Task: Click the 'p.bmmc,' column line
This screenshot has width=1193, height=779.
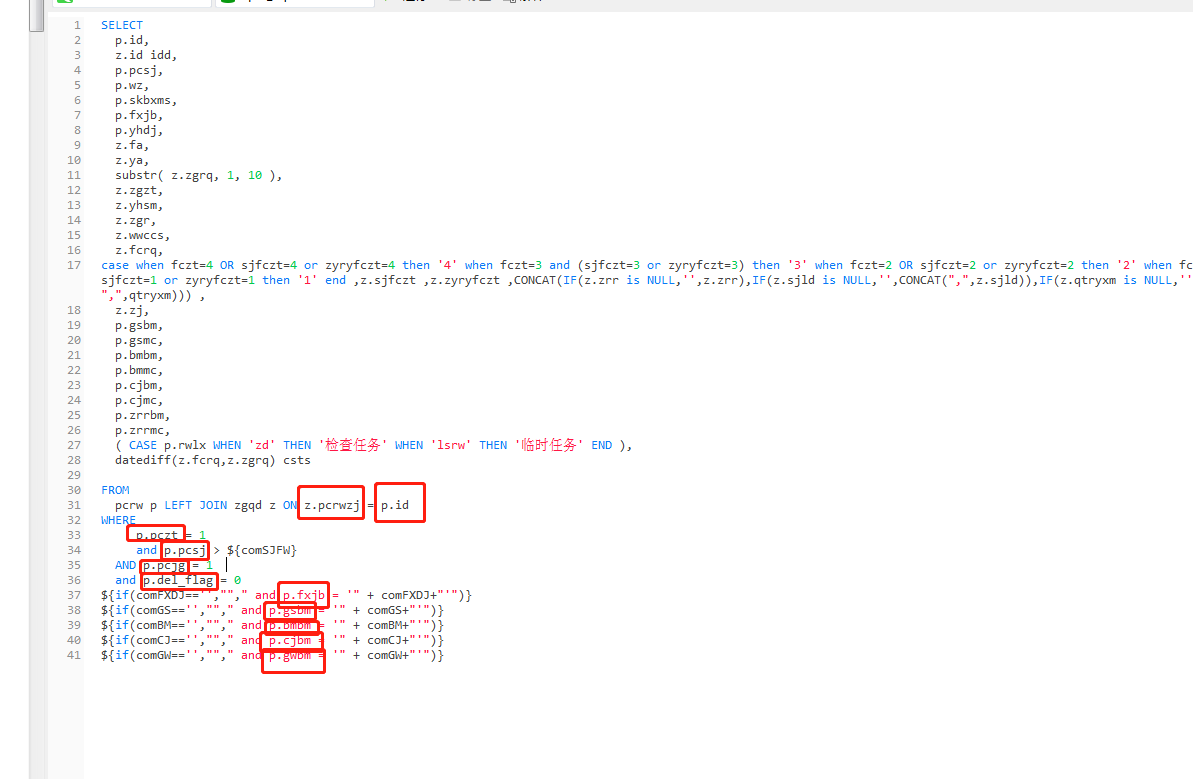Action: 139,370
